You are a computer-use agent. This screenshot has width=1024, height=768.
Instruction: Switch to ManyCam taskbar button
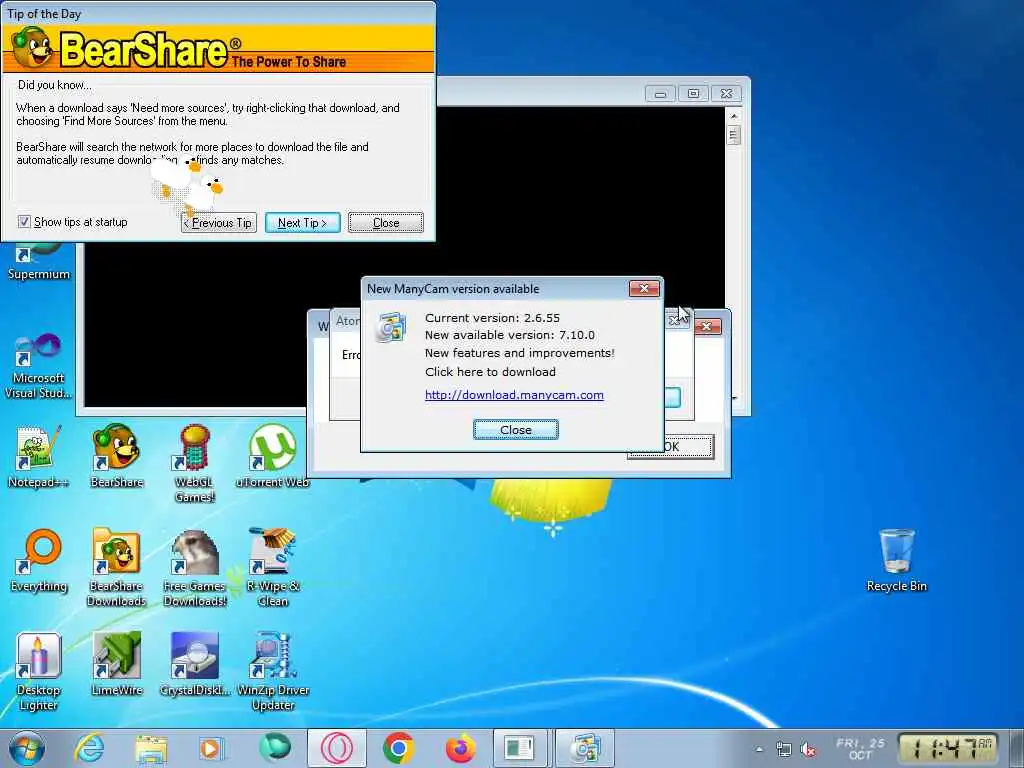(584, 748)
